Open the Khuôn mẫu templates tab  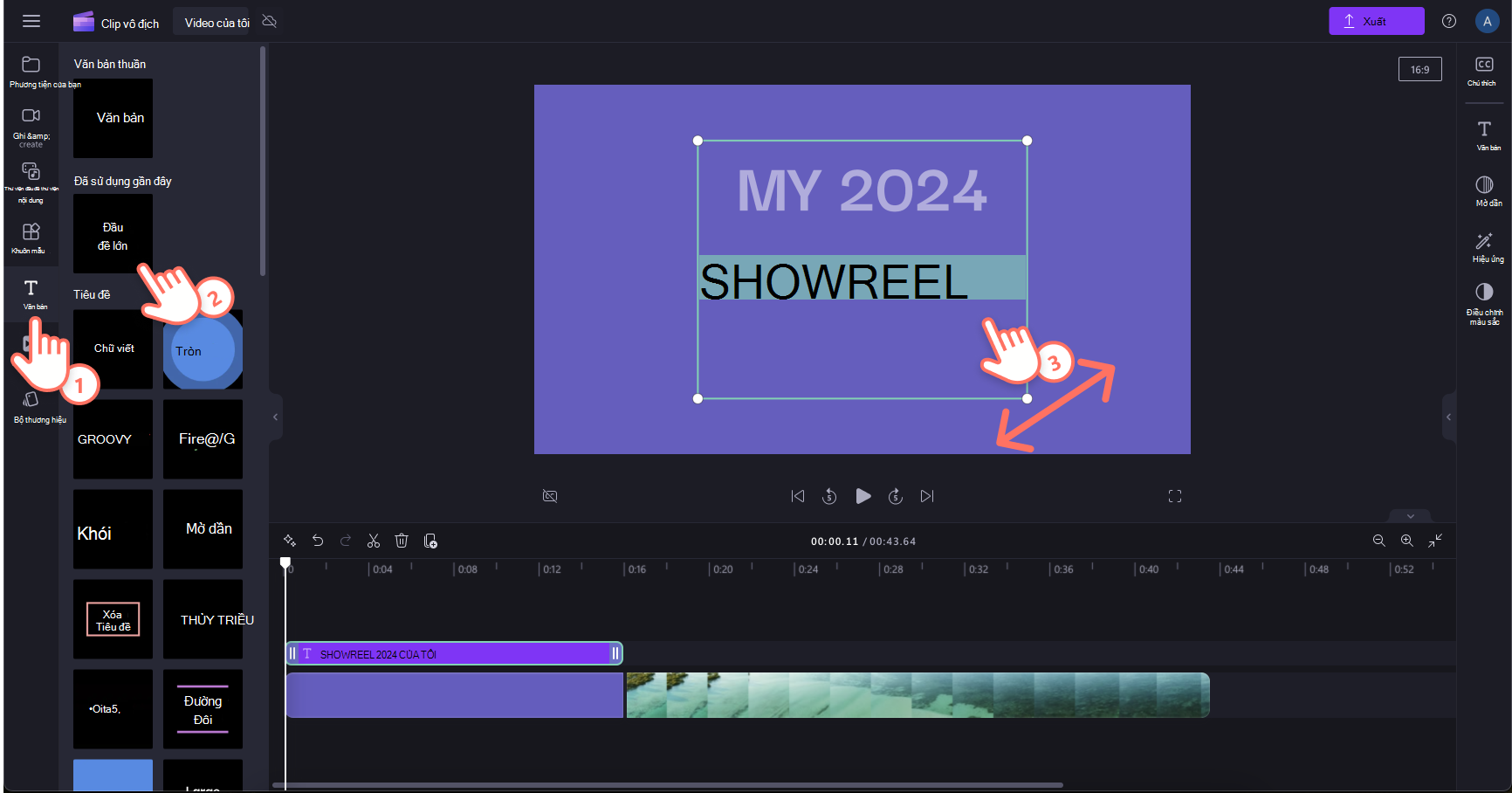coord(31,238)
